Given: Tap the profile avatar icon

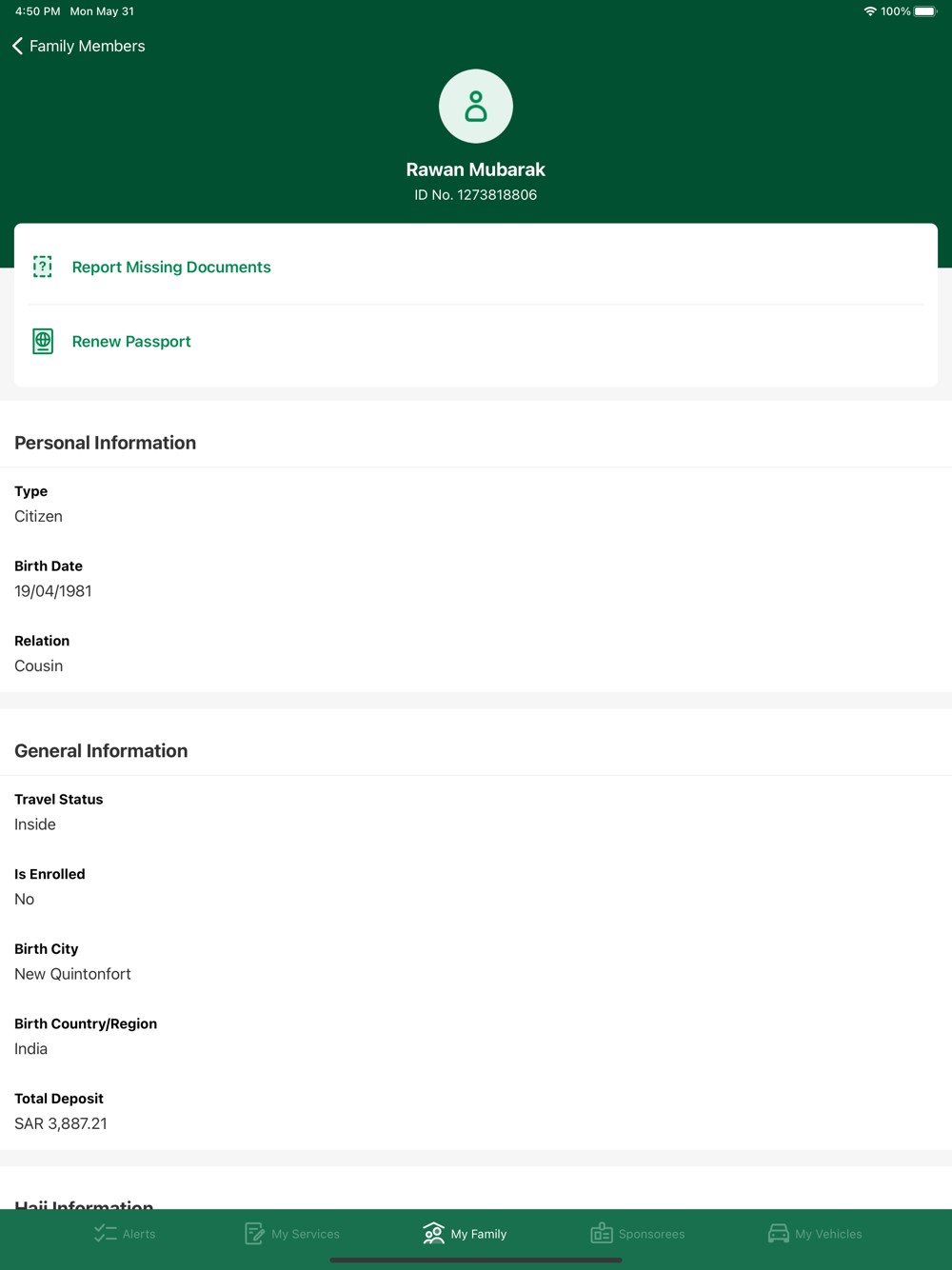Looking at the screenshot, I should [476, 106].
